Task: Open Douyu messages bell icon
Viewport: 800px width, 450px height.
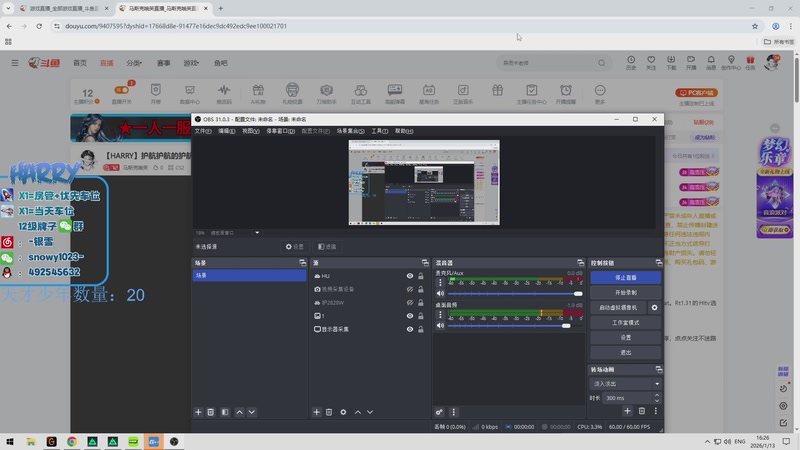Action: point(711,60)
